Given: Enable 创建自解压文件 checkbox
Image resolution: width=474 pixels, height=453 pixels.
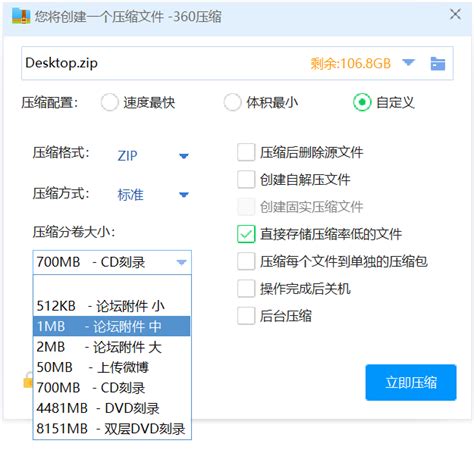Looking at the screenshot, I should 246,179.
